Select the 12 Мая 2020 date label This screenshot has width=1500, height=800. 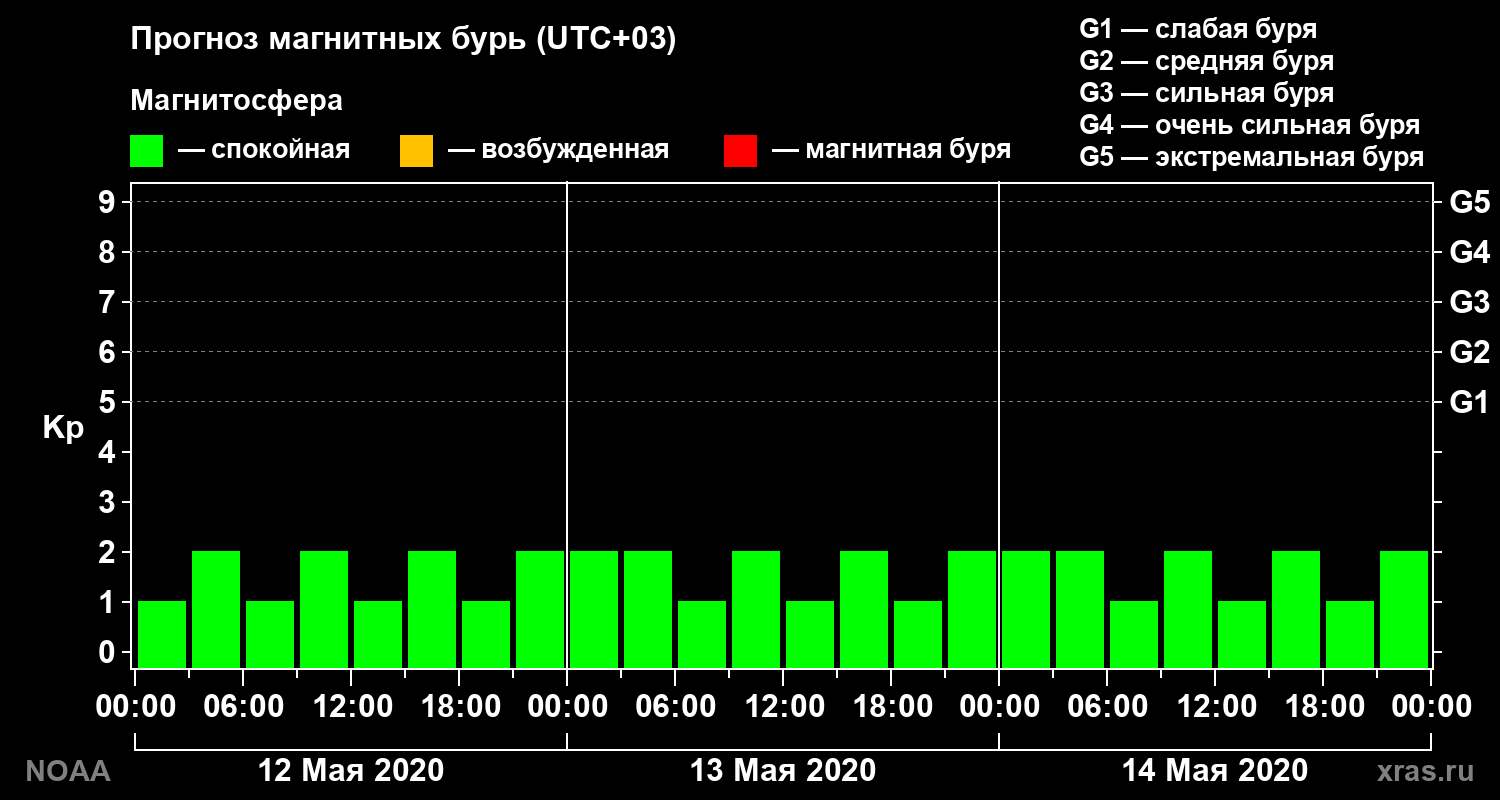pyautogui.click(x=351, y=771)
